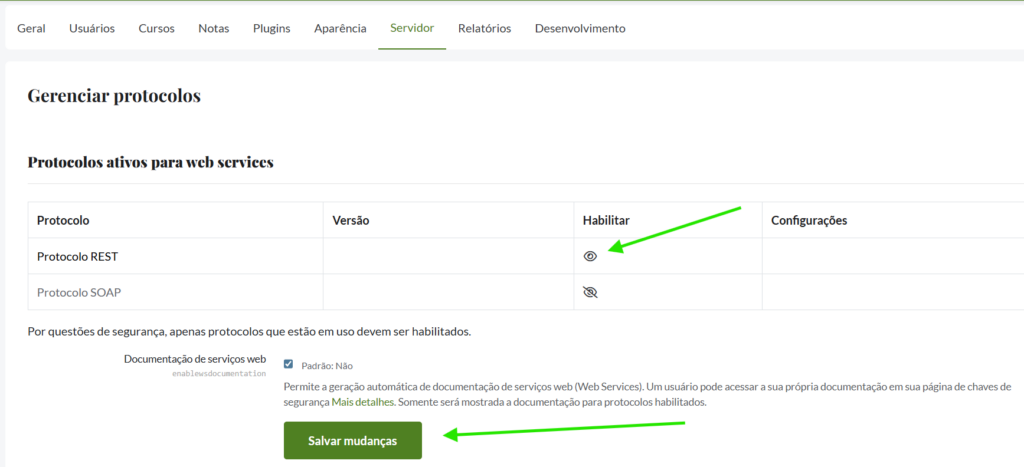
Task: Click the active Servidor tab
Action: 412,28
